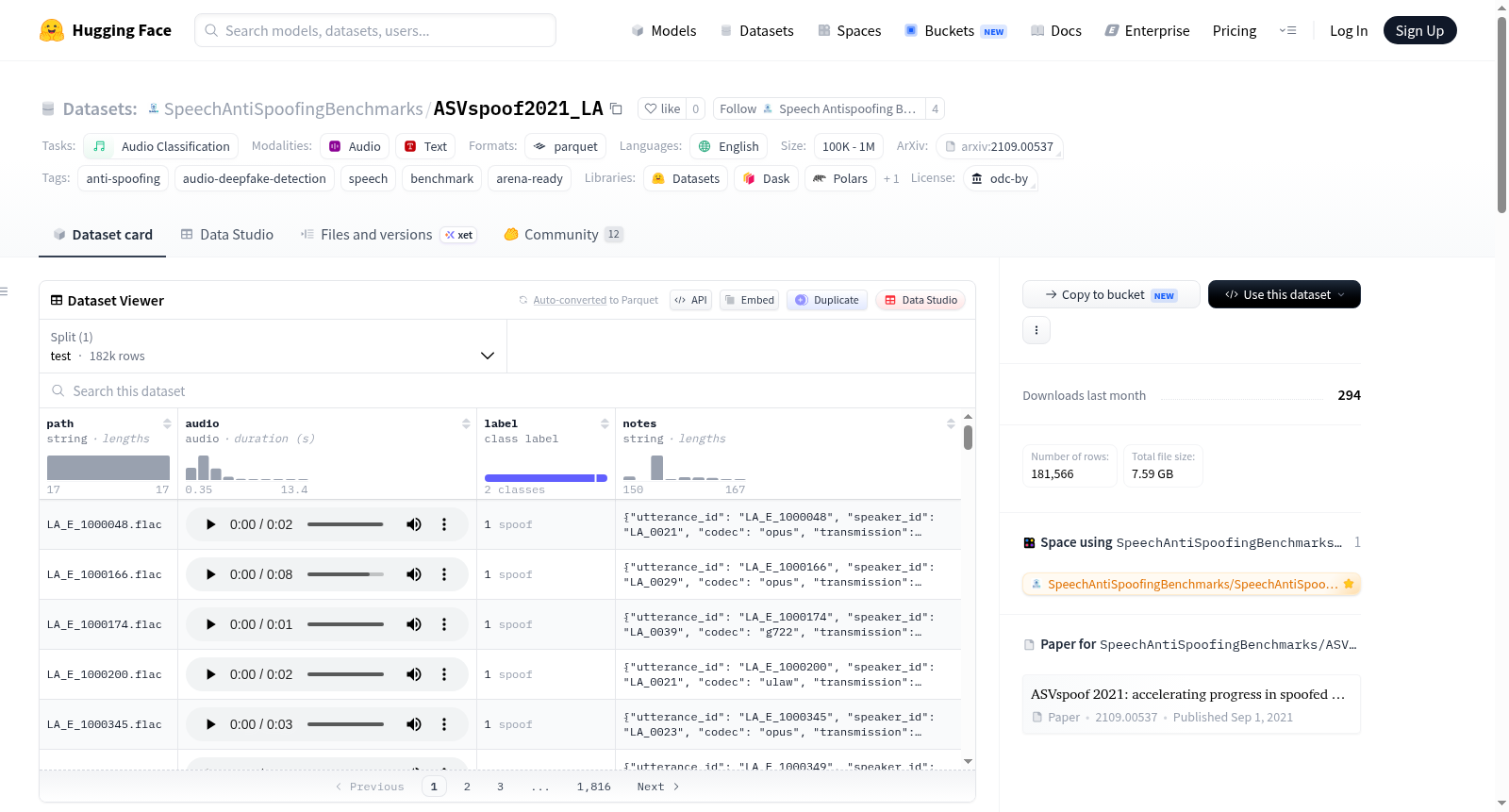1509x812 pixels.
Task: Open more options for LA_E_1000200.flac audio
Action: click(x=444, y=674)
